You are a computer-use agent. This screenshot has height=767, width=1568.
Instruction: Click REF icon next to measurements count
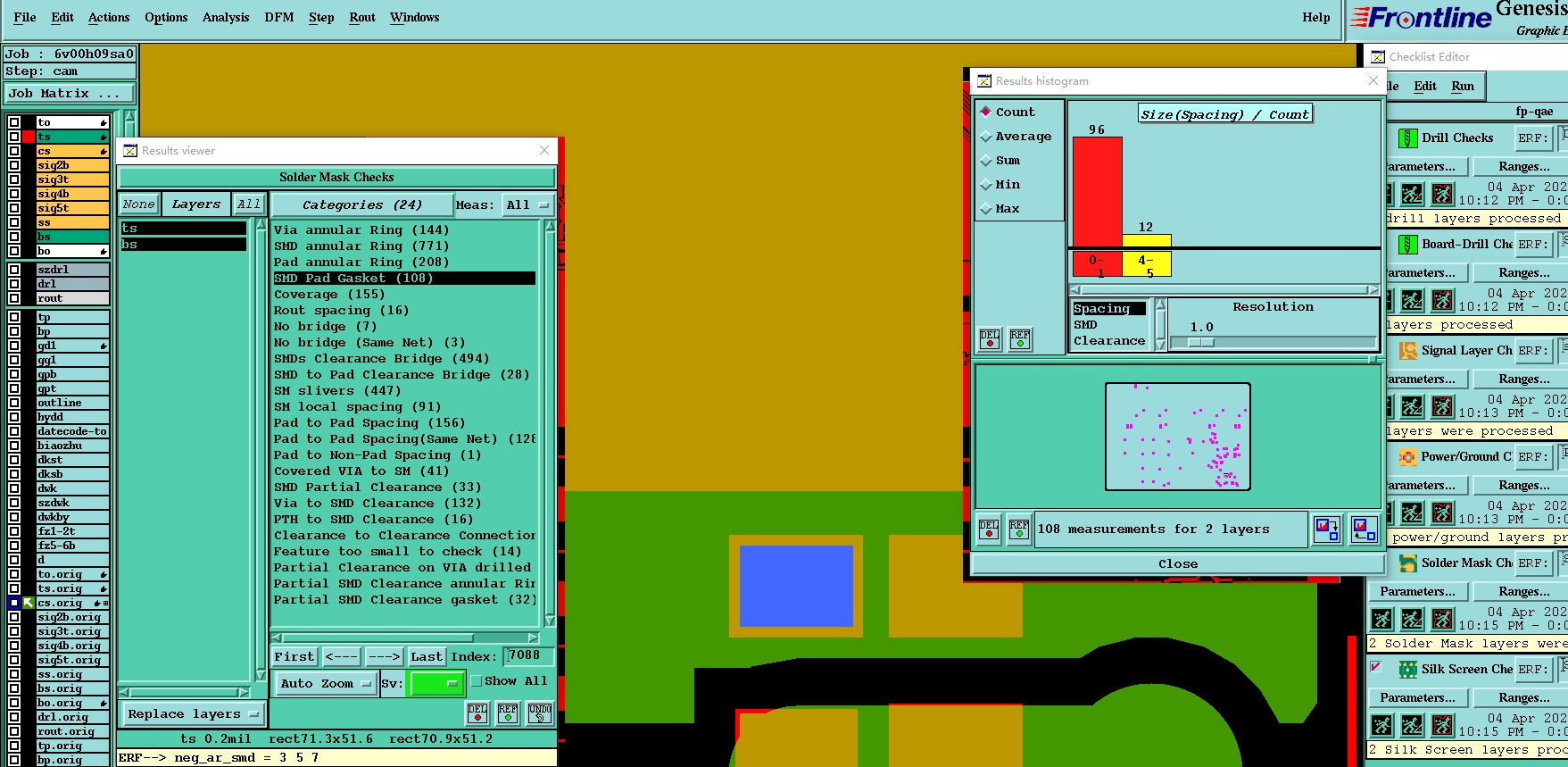point(1019,529)
